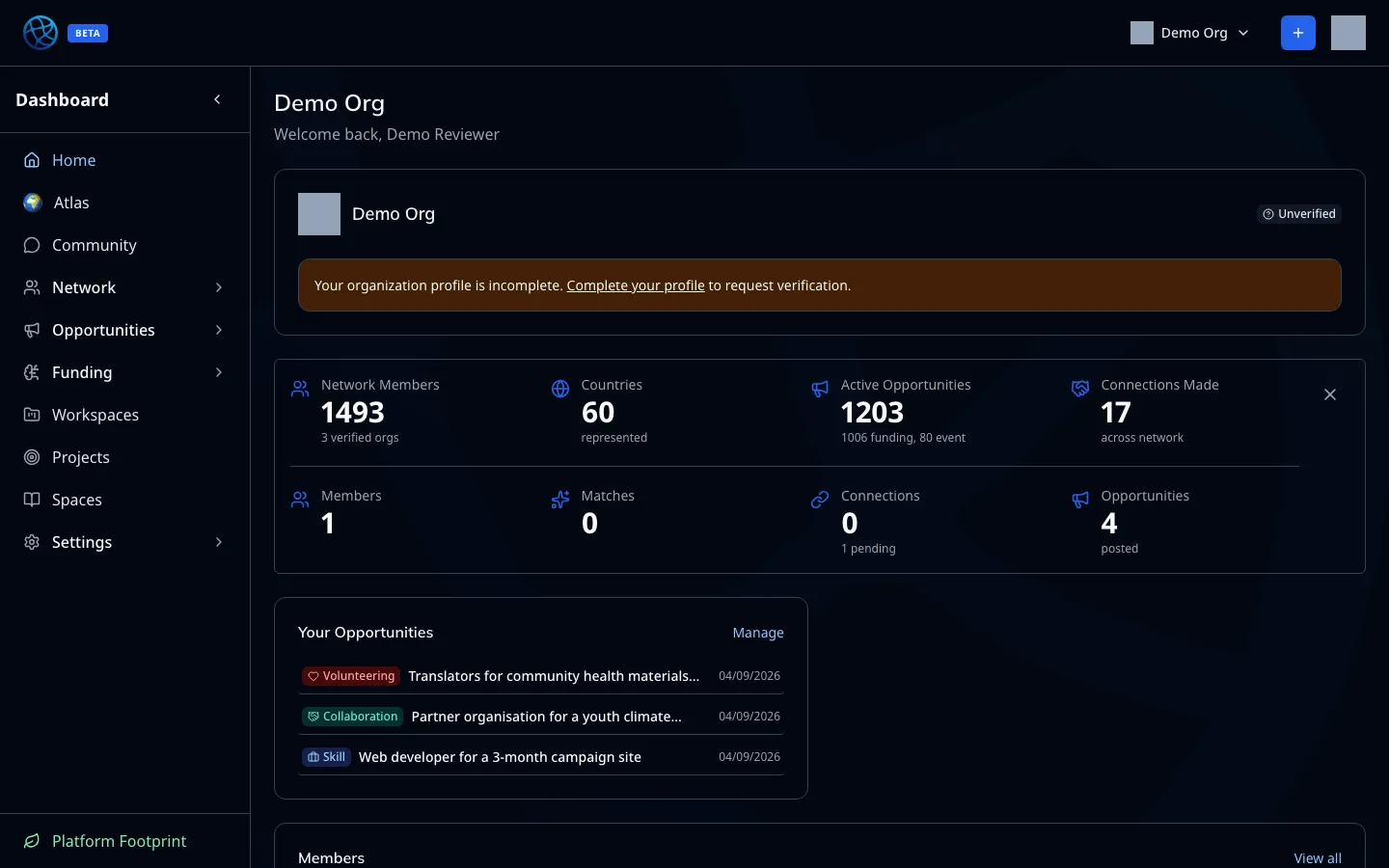Select Projects in the sidebar
1389x868 pixels.
pyautogui.click(x=124, y=457)
